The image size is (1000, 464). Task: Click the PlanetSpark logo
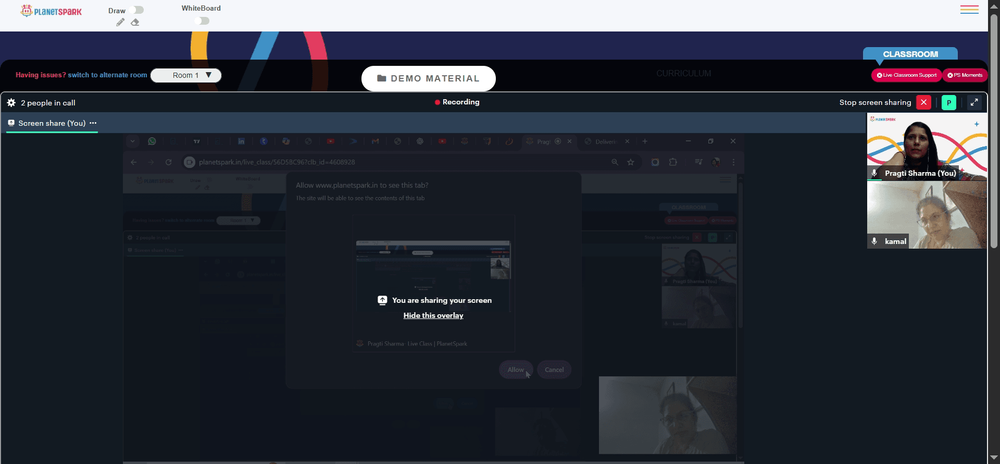(x=51, y=11)
